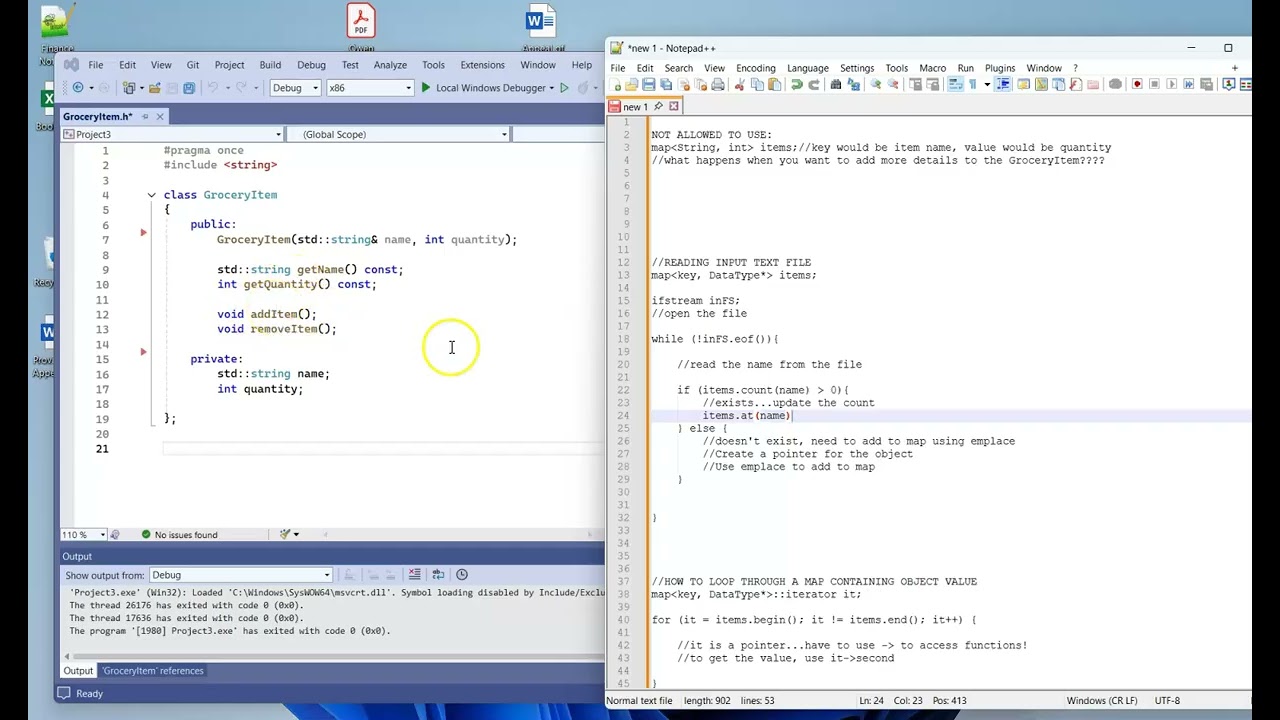Toggle word wrap in the Output panel
Image resolution: width=1280 pixels, height=720 pixels.
coord(438,575)
